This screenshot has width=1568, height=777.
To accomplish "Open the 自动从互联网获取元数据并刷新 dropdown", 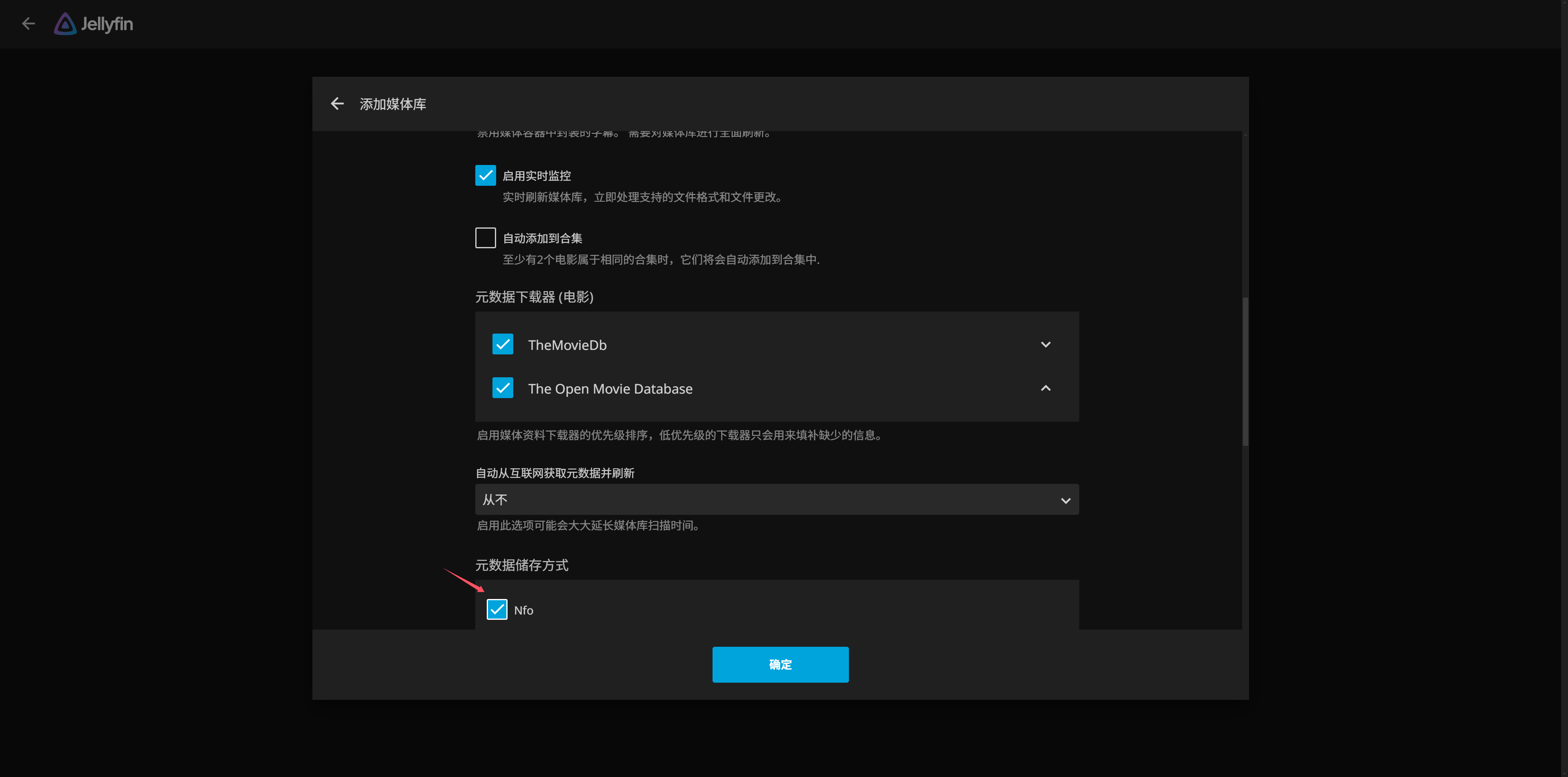I will pyautogui.click(x=777, y=499).
